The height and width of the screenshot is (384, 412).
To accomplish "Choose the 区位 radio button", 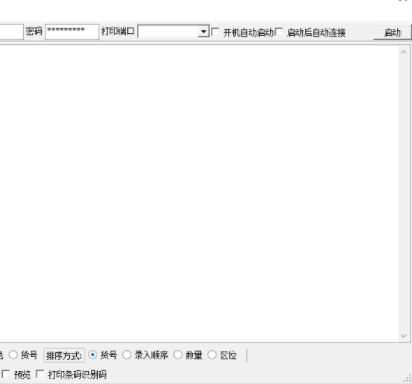I will 212,355.
